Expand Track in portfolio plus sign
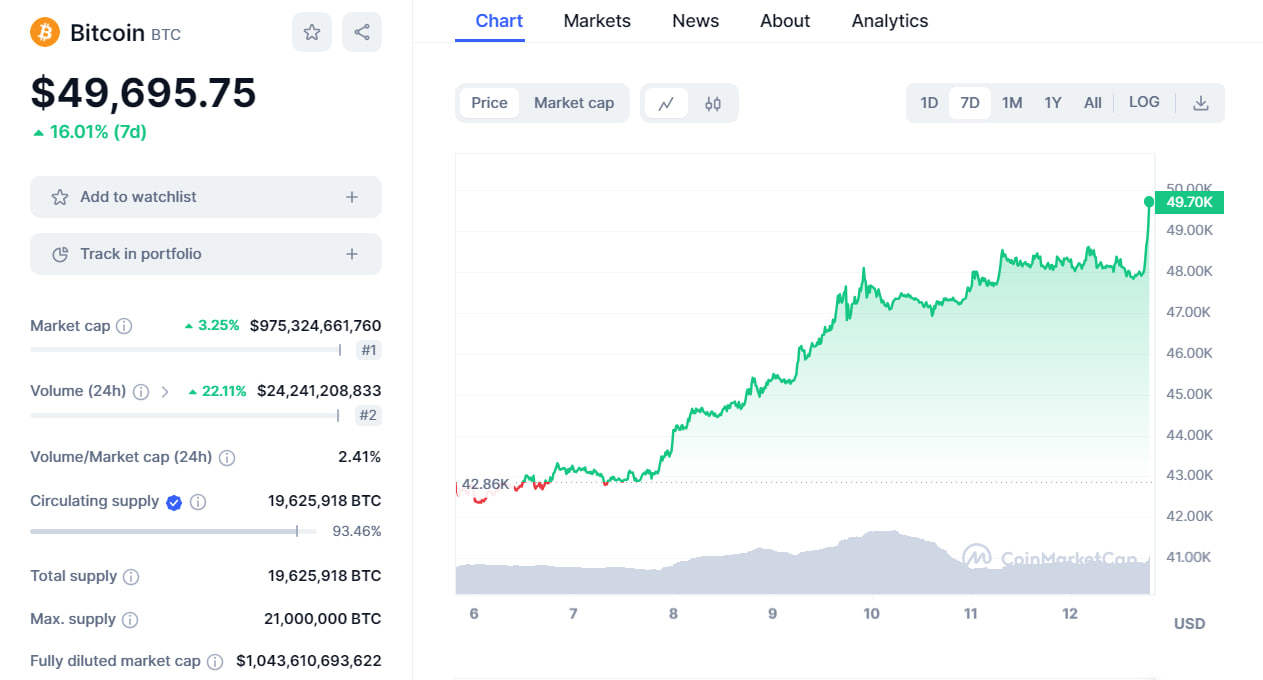 click(x=352, y=254)
